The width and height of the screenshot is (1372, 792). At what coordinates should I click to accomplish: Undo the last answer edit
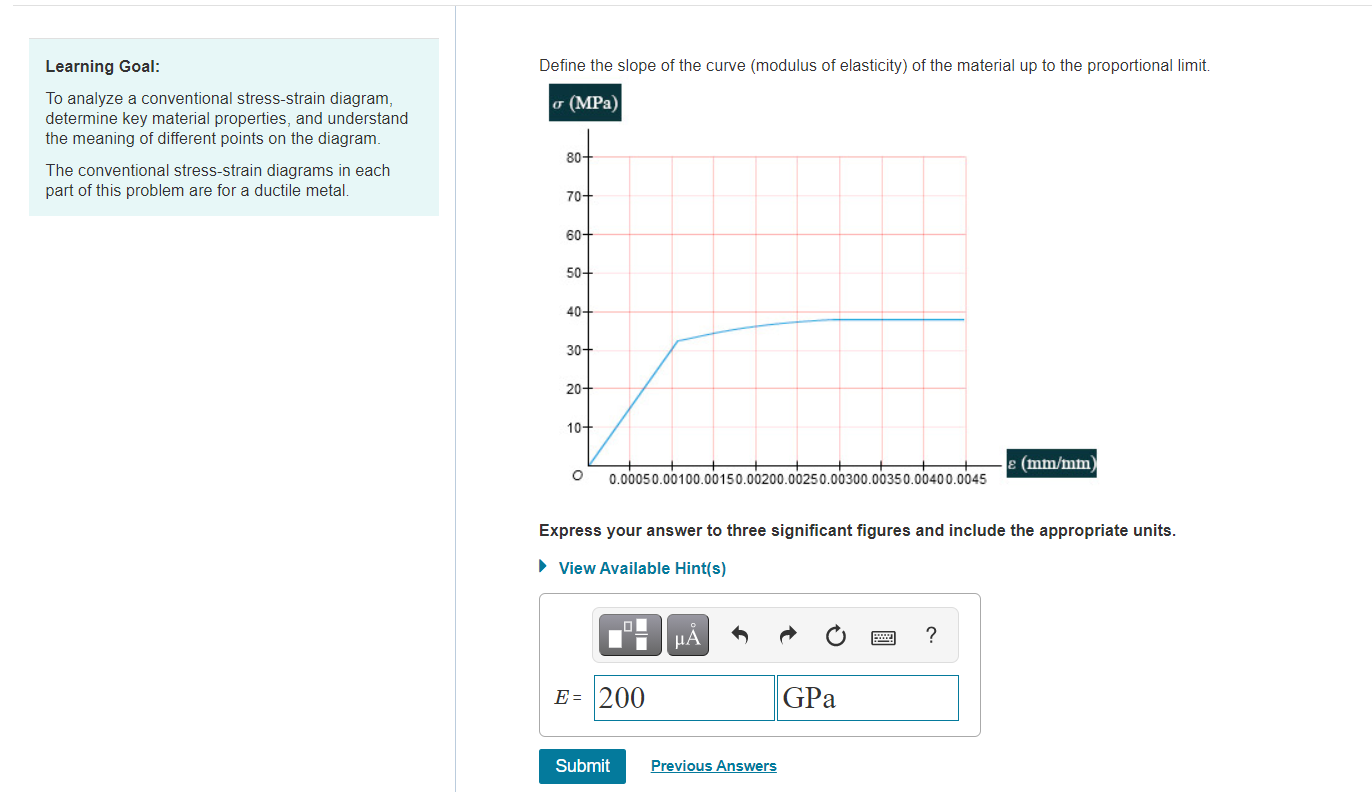(739, 634)
